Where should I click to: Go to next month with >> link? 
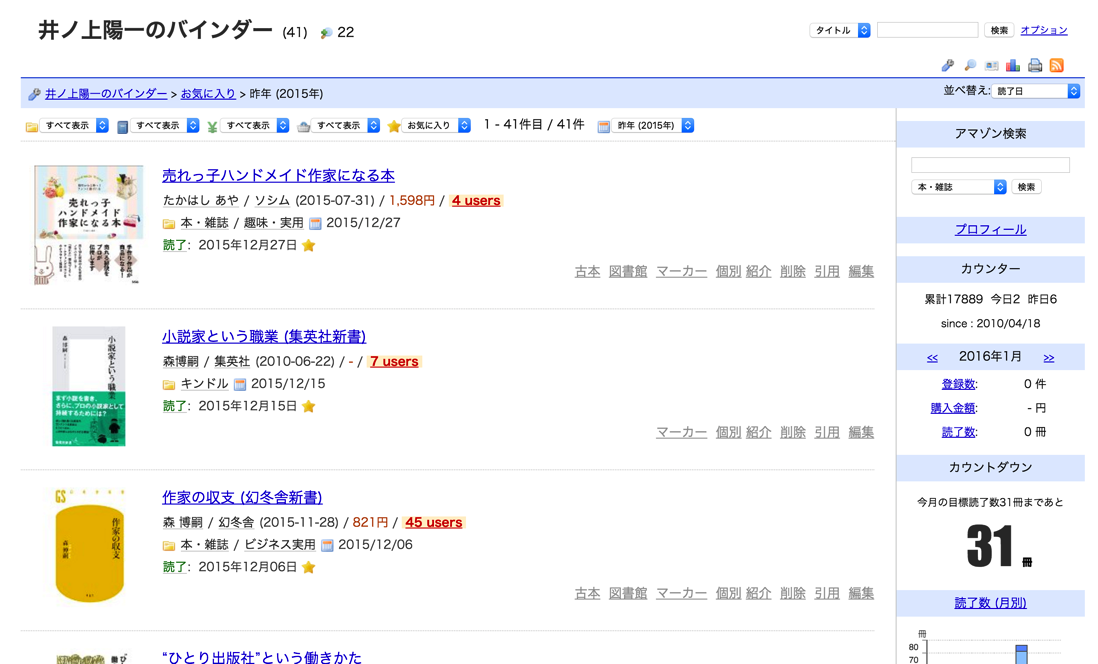coord(1048,358)
